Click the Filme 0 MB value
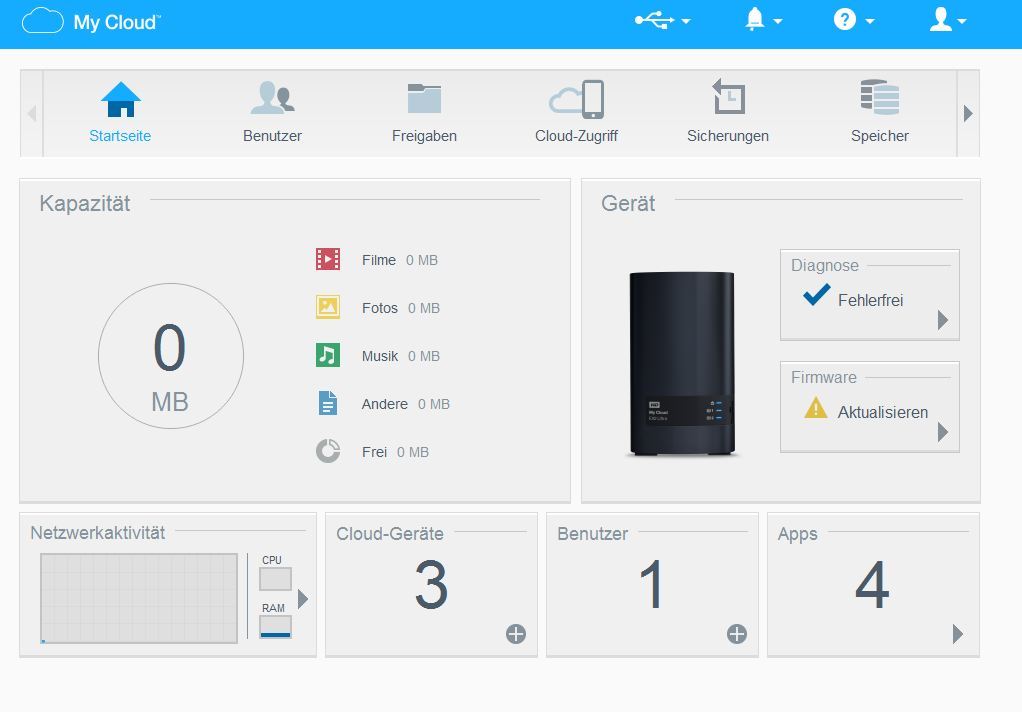1022x712 pixels. point(422,260)
